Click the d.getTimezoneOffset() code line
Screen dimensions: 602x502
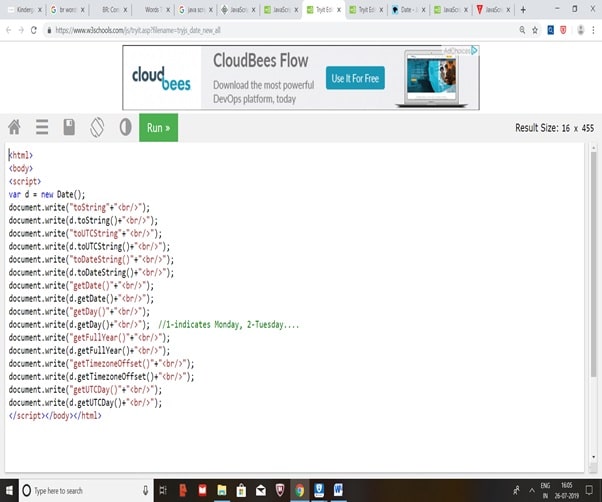[101, 376]
